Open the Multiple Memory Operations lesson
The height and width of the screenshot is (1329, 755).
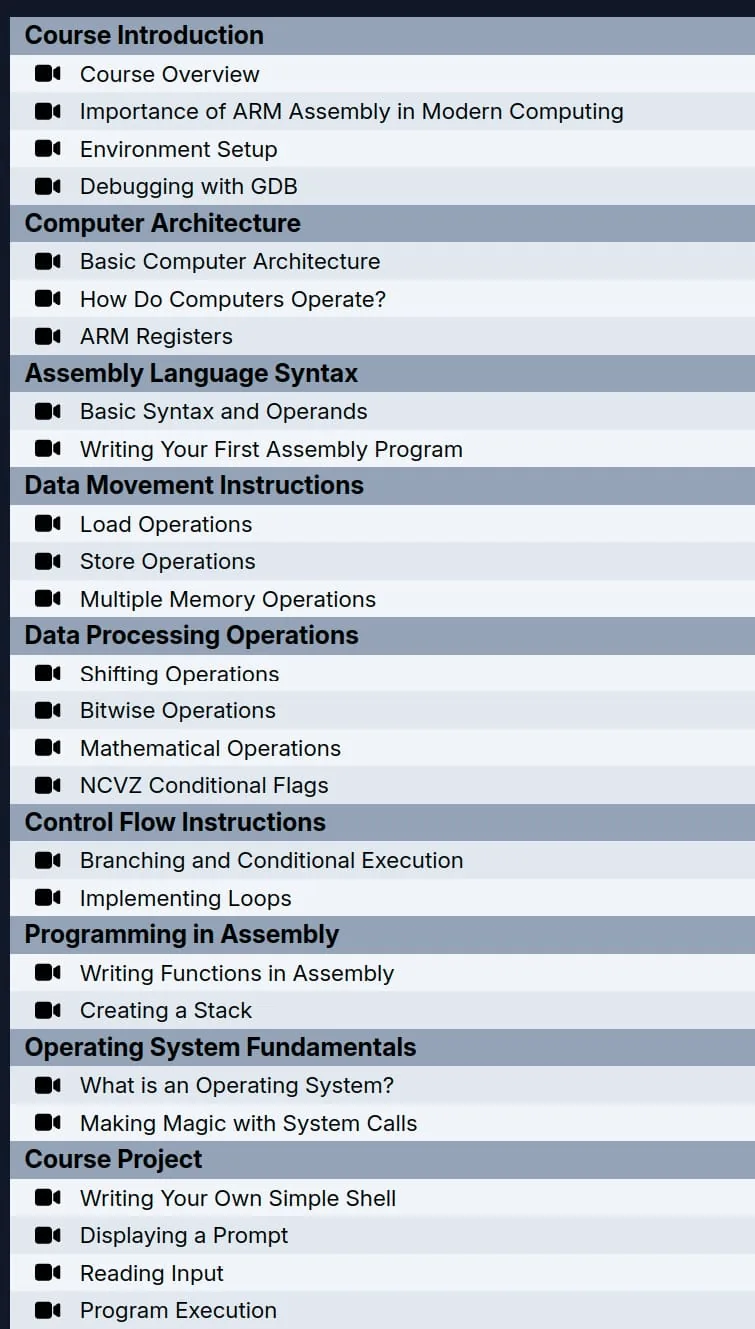[382, 599]
